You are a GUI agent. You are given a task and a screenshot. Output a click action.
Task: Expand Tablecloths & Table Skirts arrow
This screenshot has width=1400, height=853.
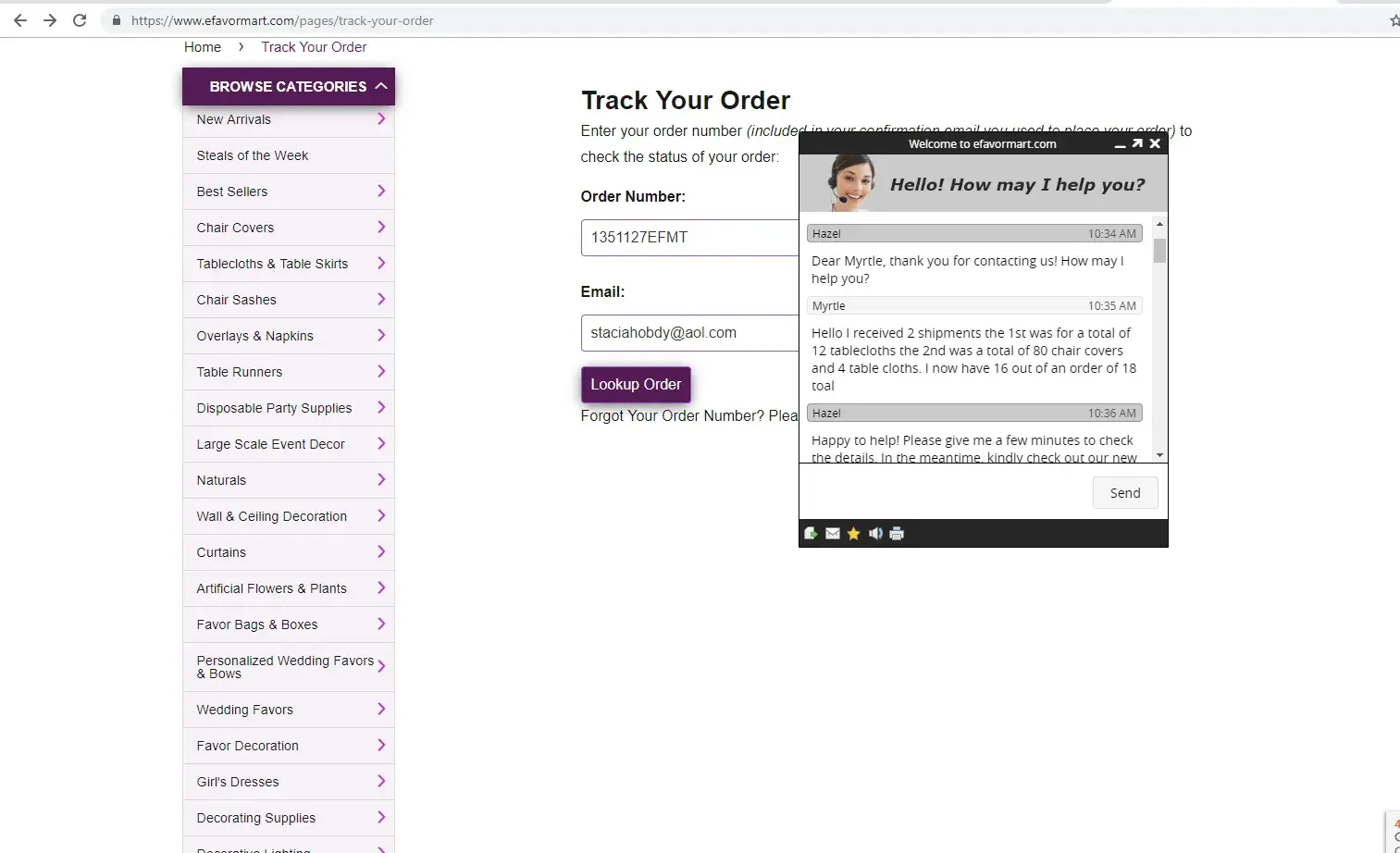(x=381, y=263)
